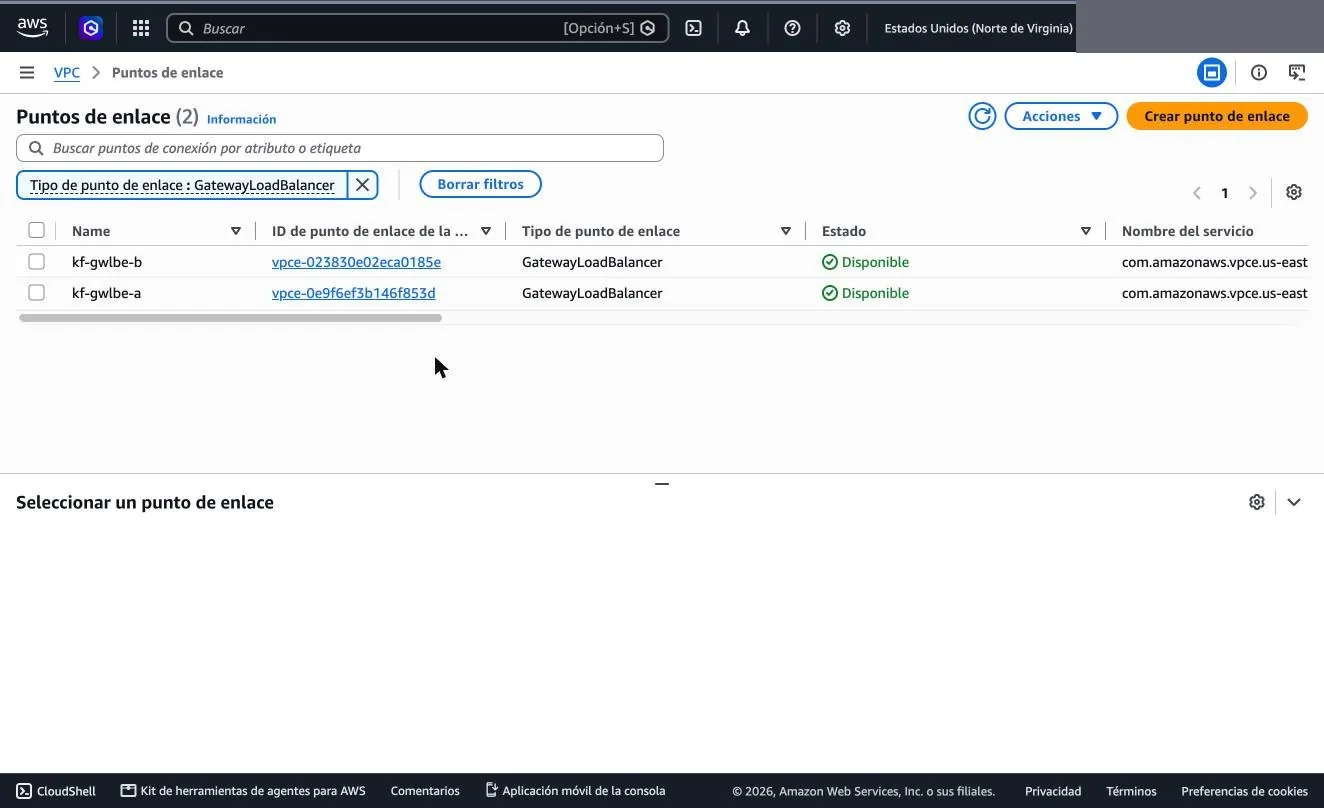Toggle the side navigation hamburger menu
This screenshot has height=808, width=1324.
pyautogui.click(x=27, y=73)
